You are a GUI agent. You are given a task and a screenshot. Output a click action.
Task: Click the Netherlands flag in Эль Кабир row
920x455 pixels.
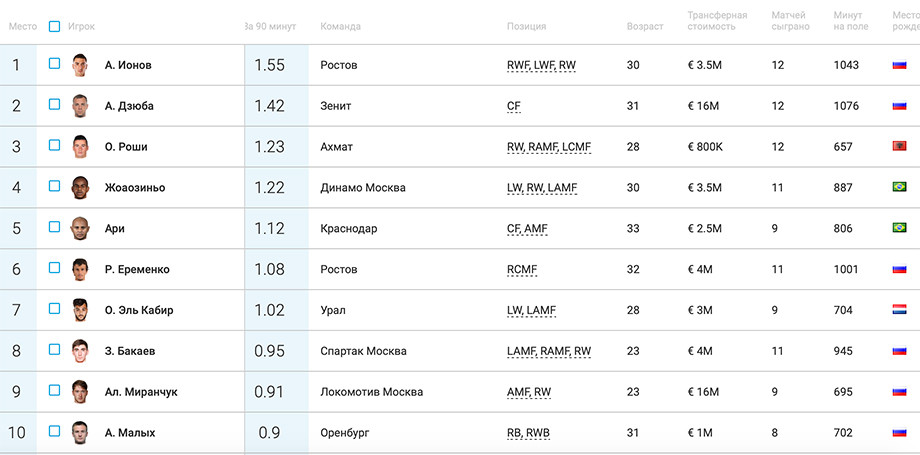[x=899, y=309]
